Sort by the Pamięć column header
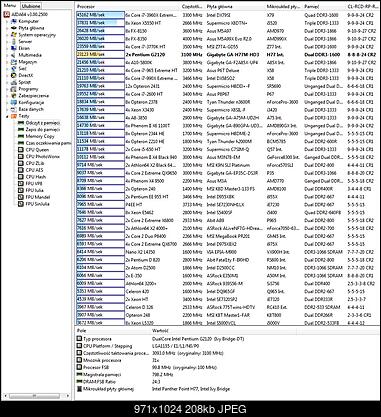Image resolution: width=381 pixels, height=417 pixels. tap(325, 7)
